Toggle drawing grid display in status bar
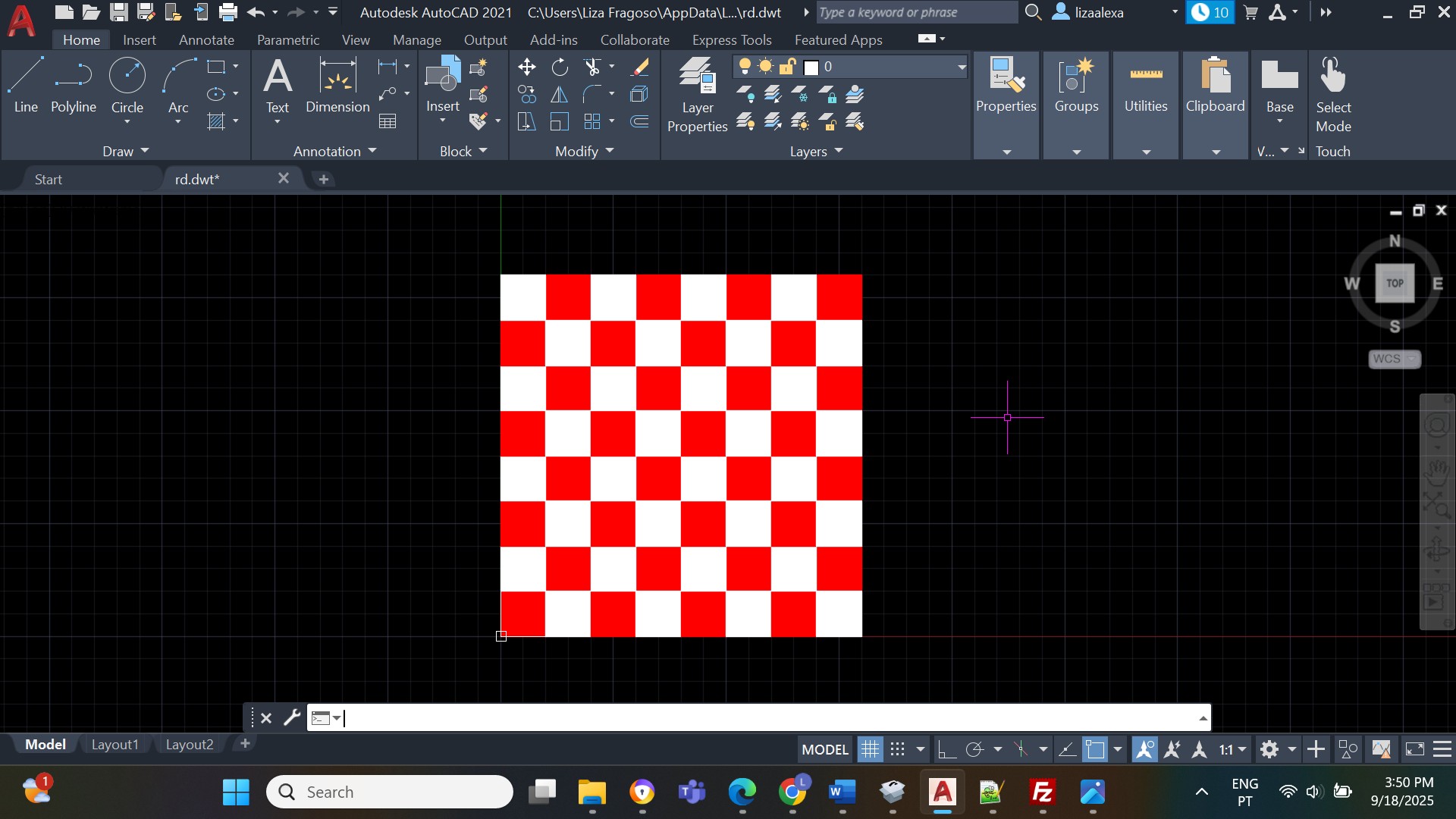This screenshot has height=819, width=1456. [870, 750]
